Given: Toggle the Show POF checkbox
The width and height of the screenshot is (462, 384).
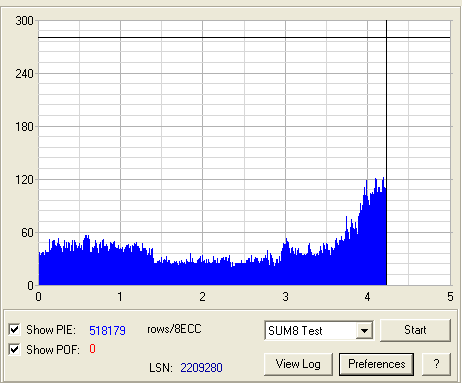Looking at the screenshot, I should (x=14, y=349).
